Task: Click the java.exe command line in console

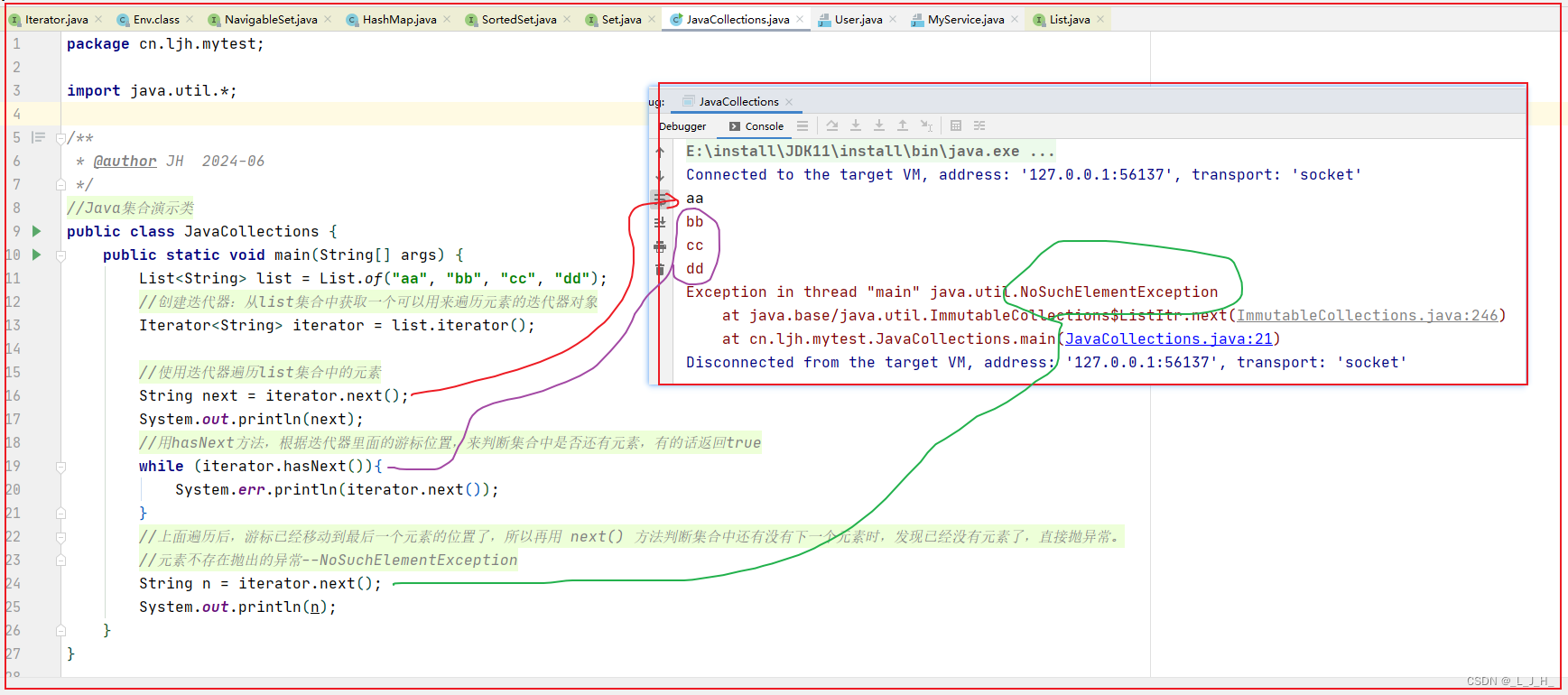Action: click(x=870, y=151)
